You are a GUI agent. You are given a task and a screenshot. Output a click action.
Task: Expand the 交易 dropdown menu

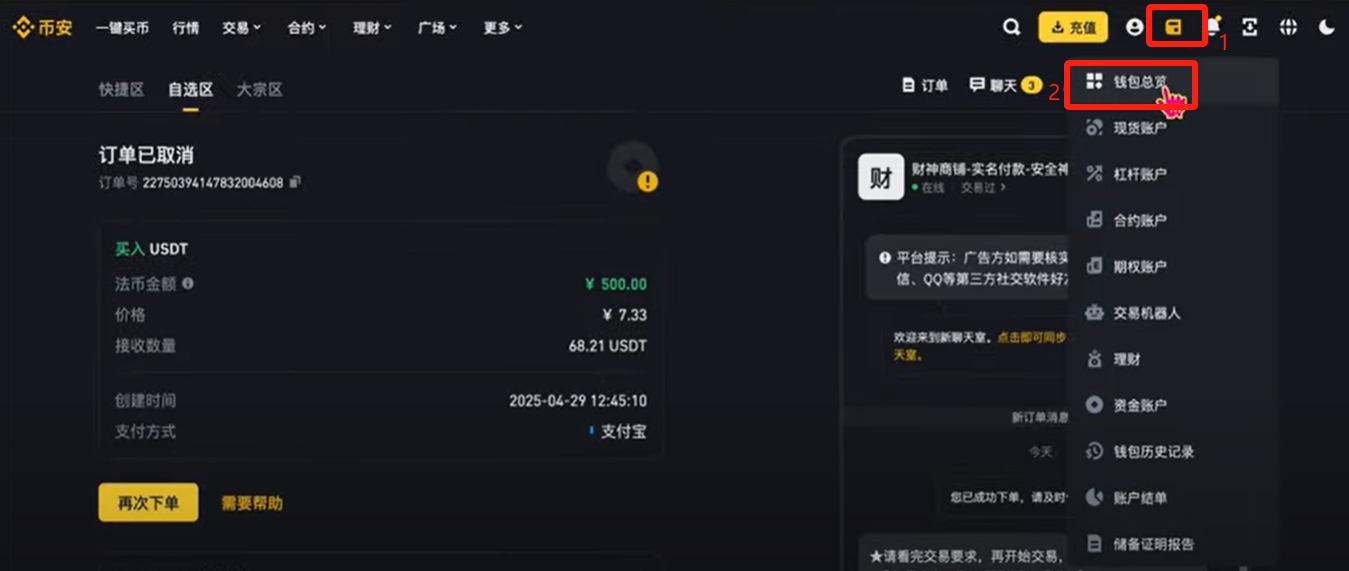pos(242,28)
